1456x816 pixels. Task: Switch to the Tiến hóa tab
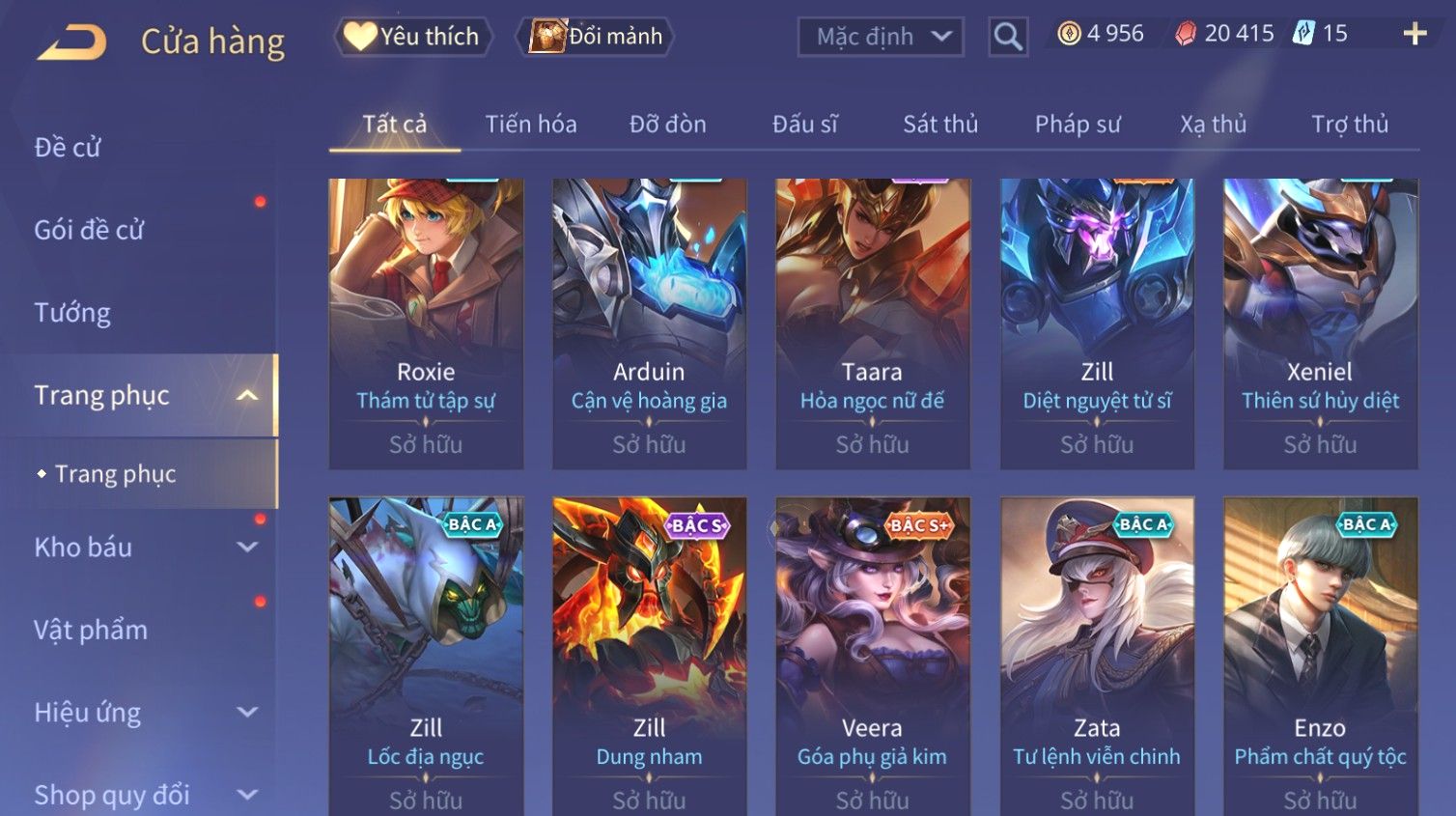[x=531, y=125]
